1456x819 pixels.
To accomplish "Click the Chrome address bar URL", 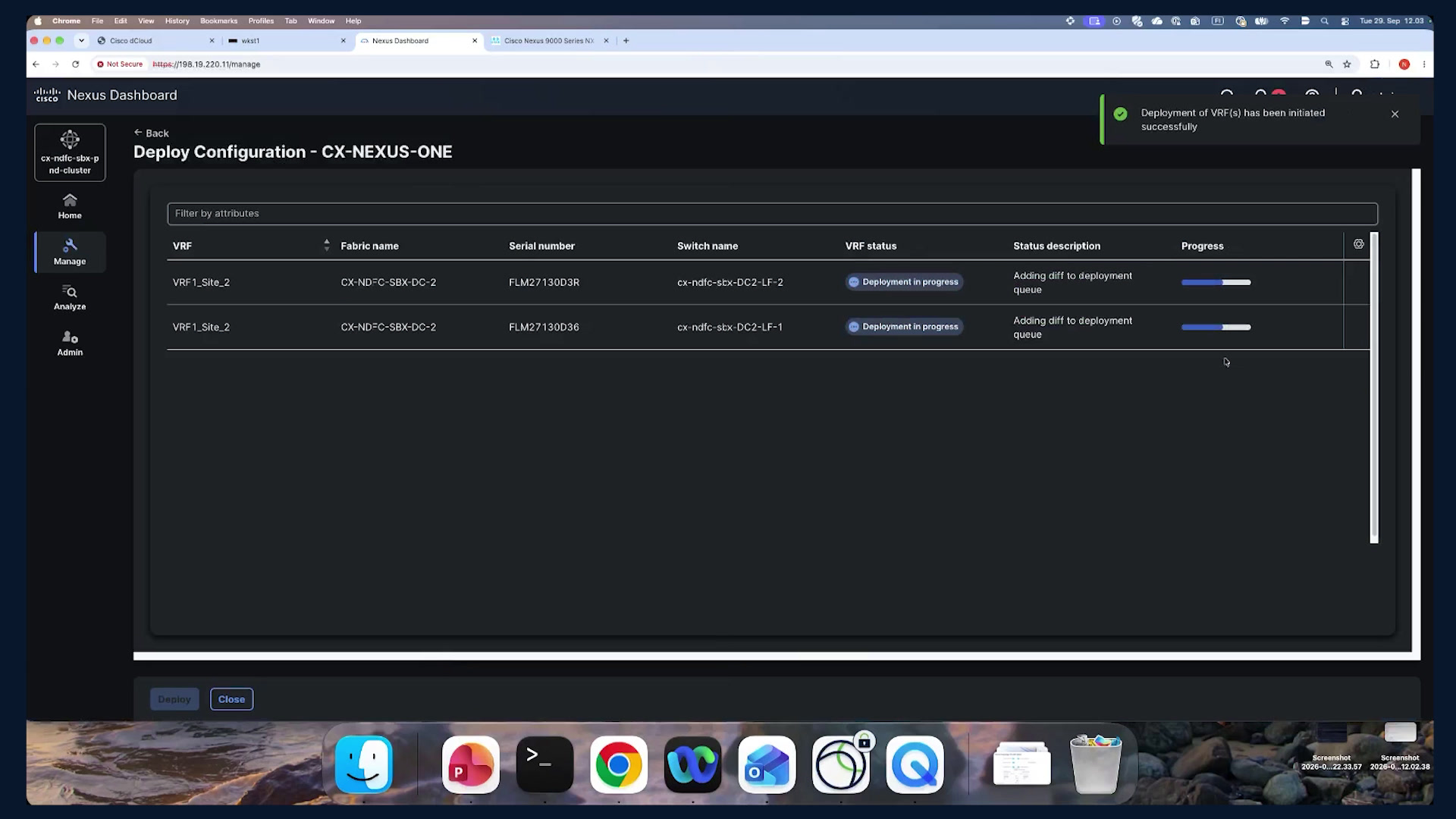I will pyautogui.click(x=206, y=64).
